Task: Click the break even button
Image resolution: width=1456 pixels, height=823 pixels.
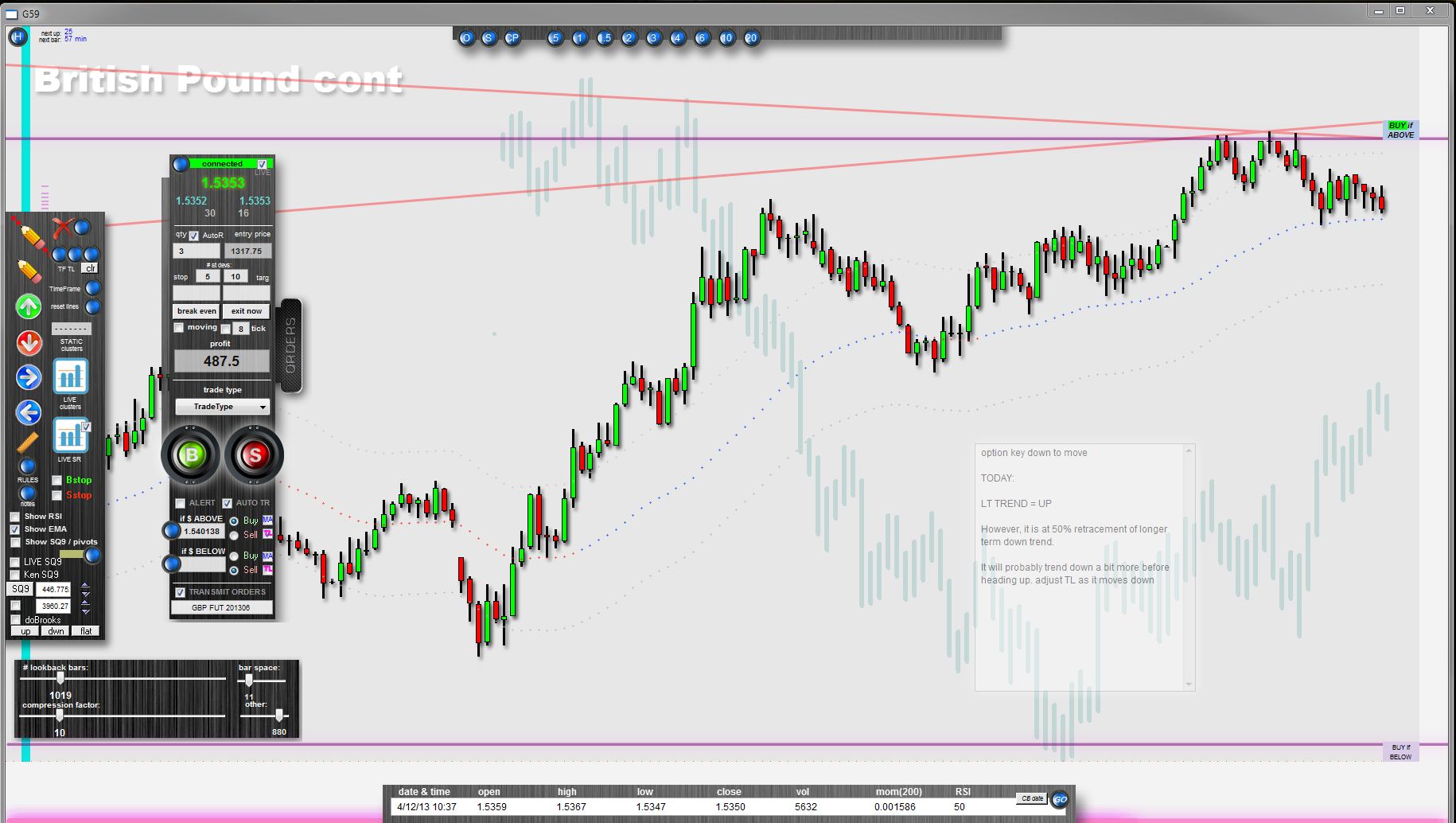Action: [x=197, y=311]
